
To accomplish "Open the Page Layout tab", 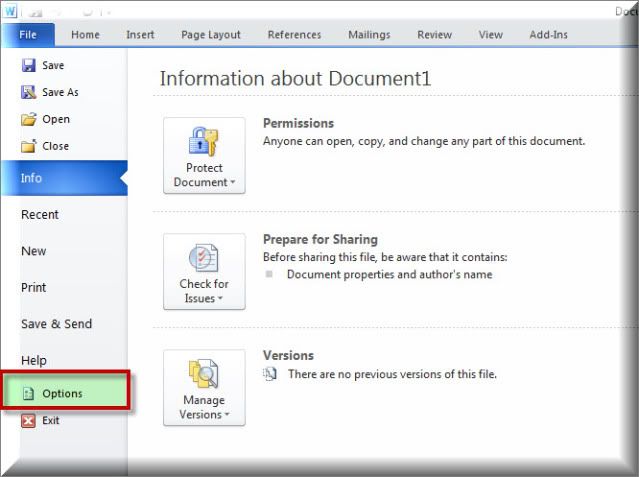I will (x=211, y=35).
